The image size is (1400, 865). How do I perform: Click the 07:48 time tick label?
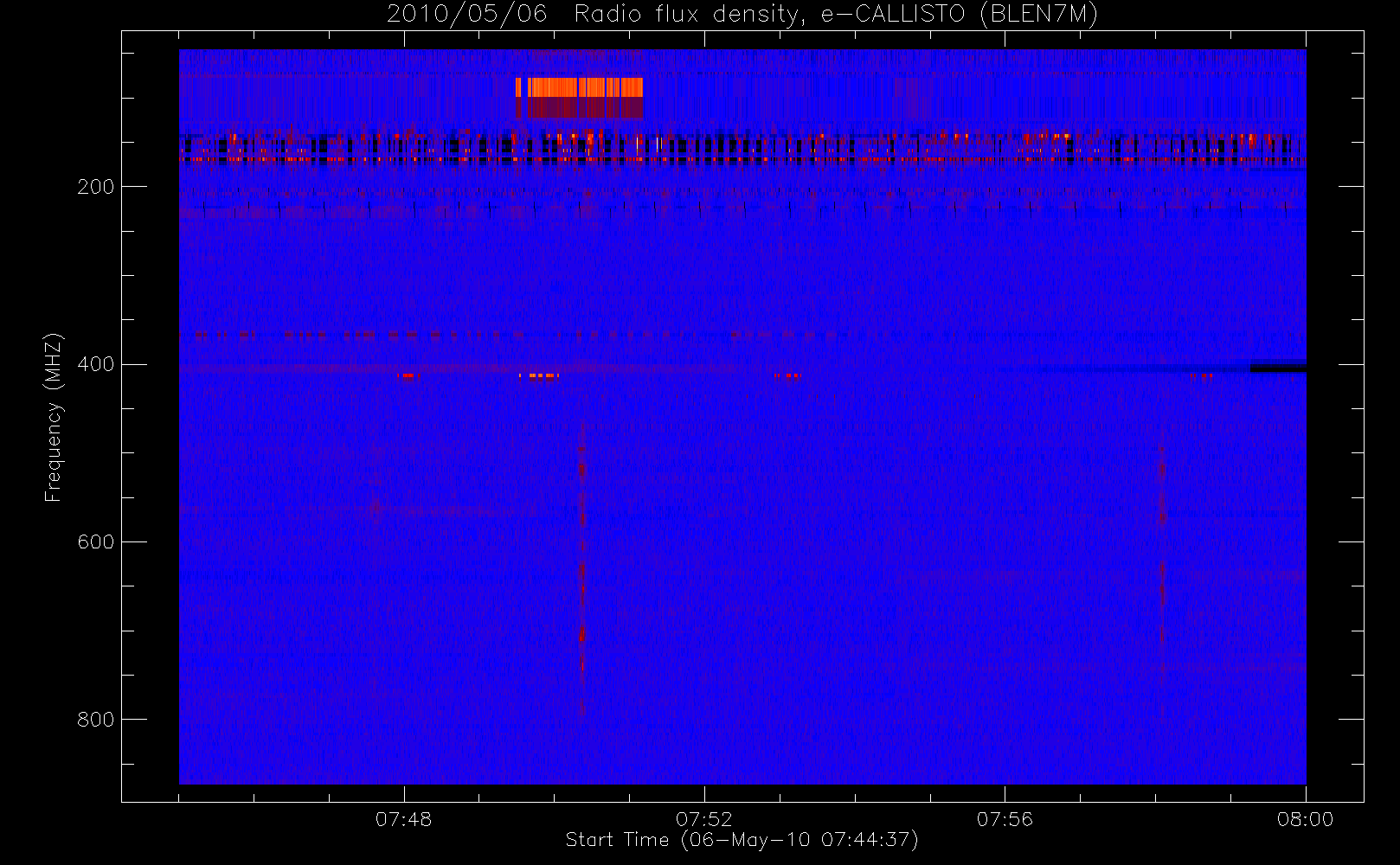403,819
